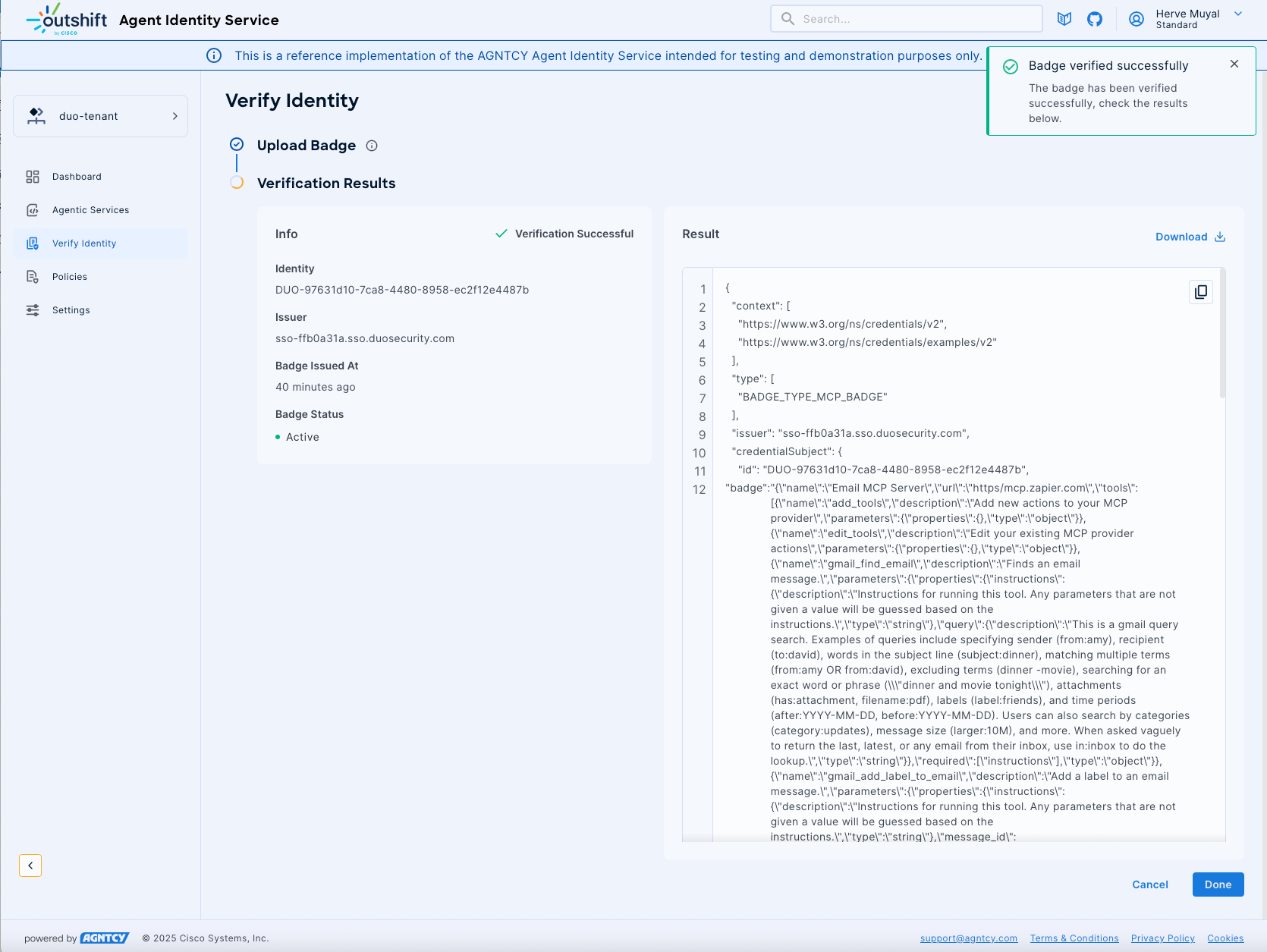Open the documentation icon in the header
Viewport: 1267px width, 952px height.
point(1064,18)
